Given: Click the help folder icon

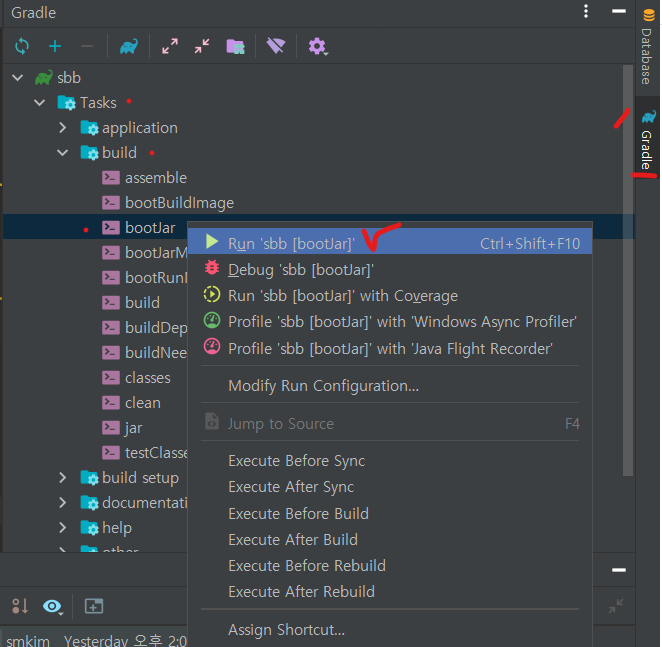Looking at the screenshot, I should 90,527.
